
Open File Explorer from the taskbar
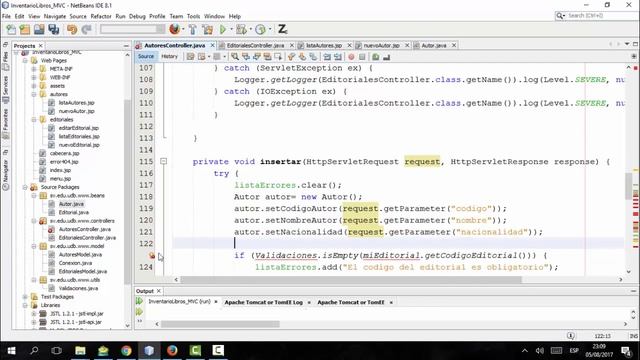pos(80,351)
